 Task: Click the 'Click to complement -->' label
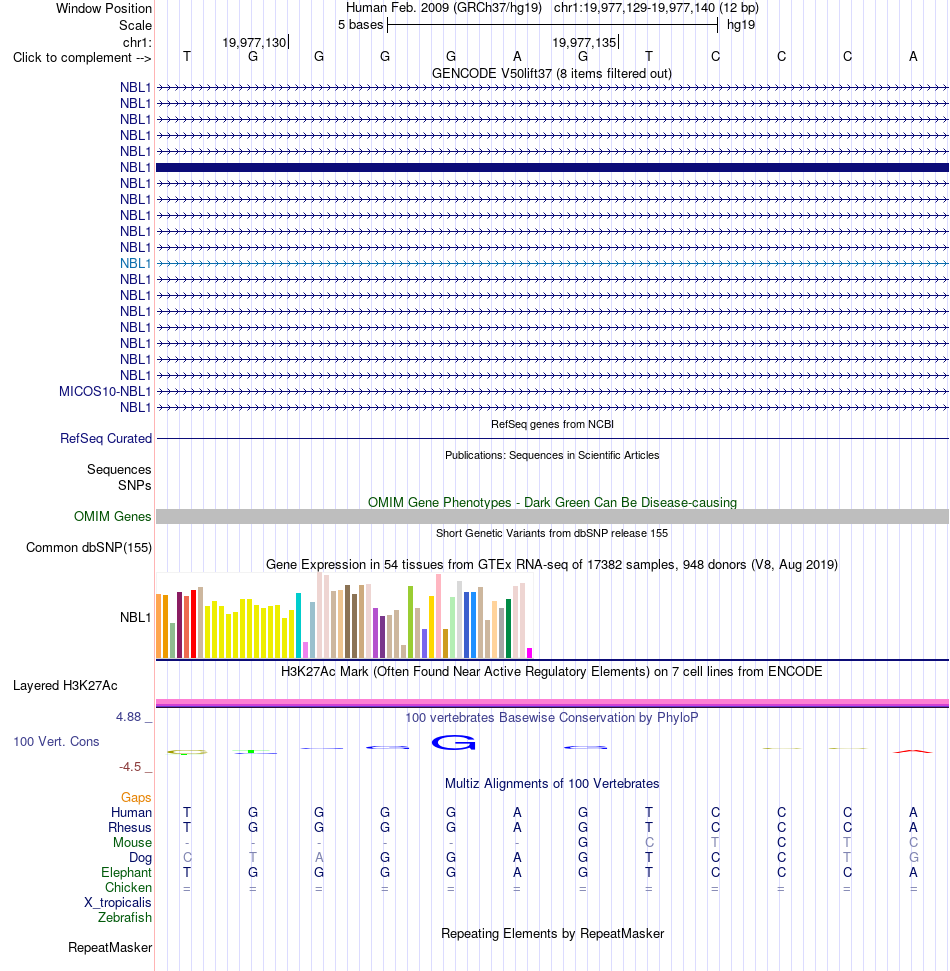click(82, 58)
